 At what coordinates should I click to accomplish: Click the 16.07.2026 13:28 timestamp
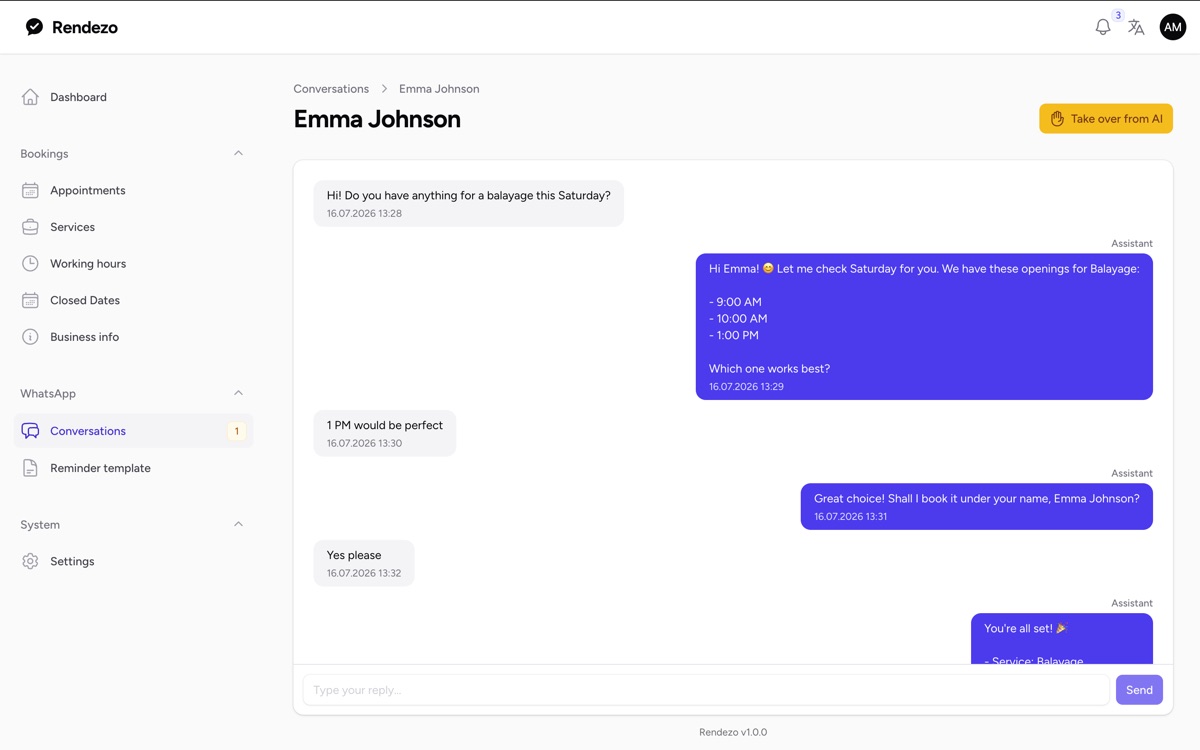click(364, 213)
